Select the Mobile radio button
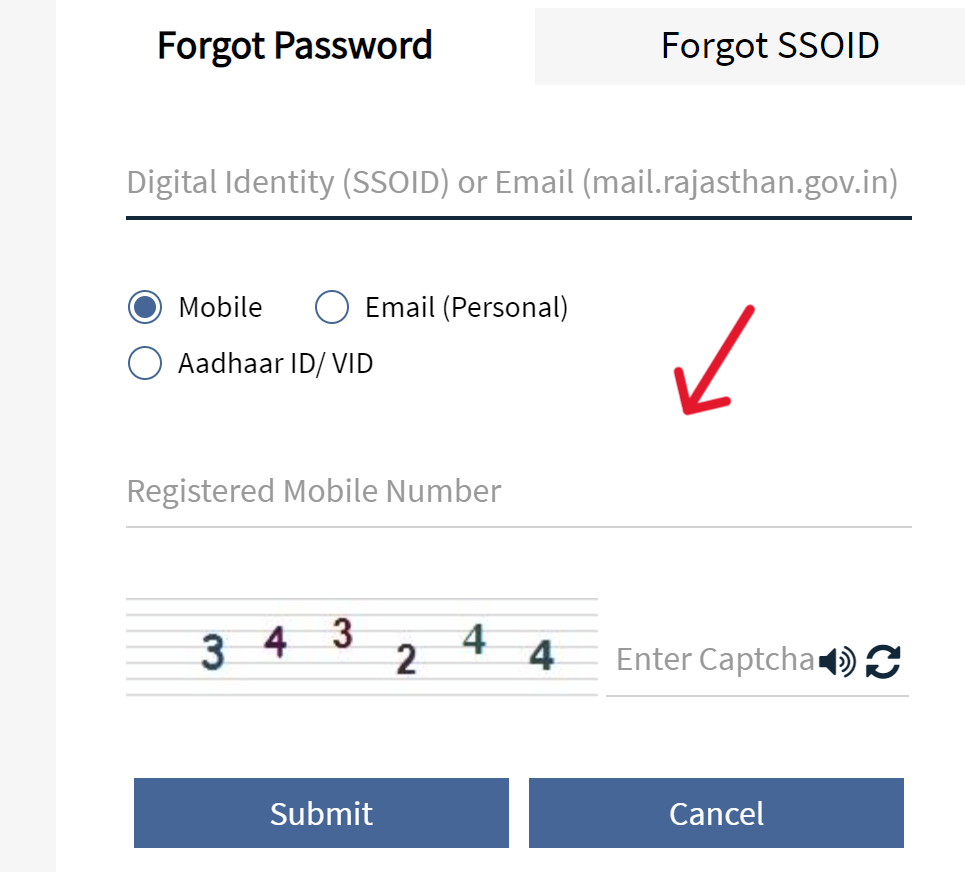The height and width of the screenshot is (872, 965). 145,307
